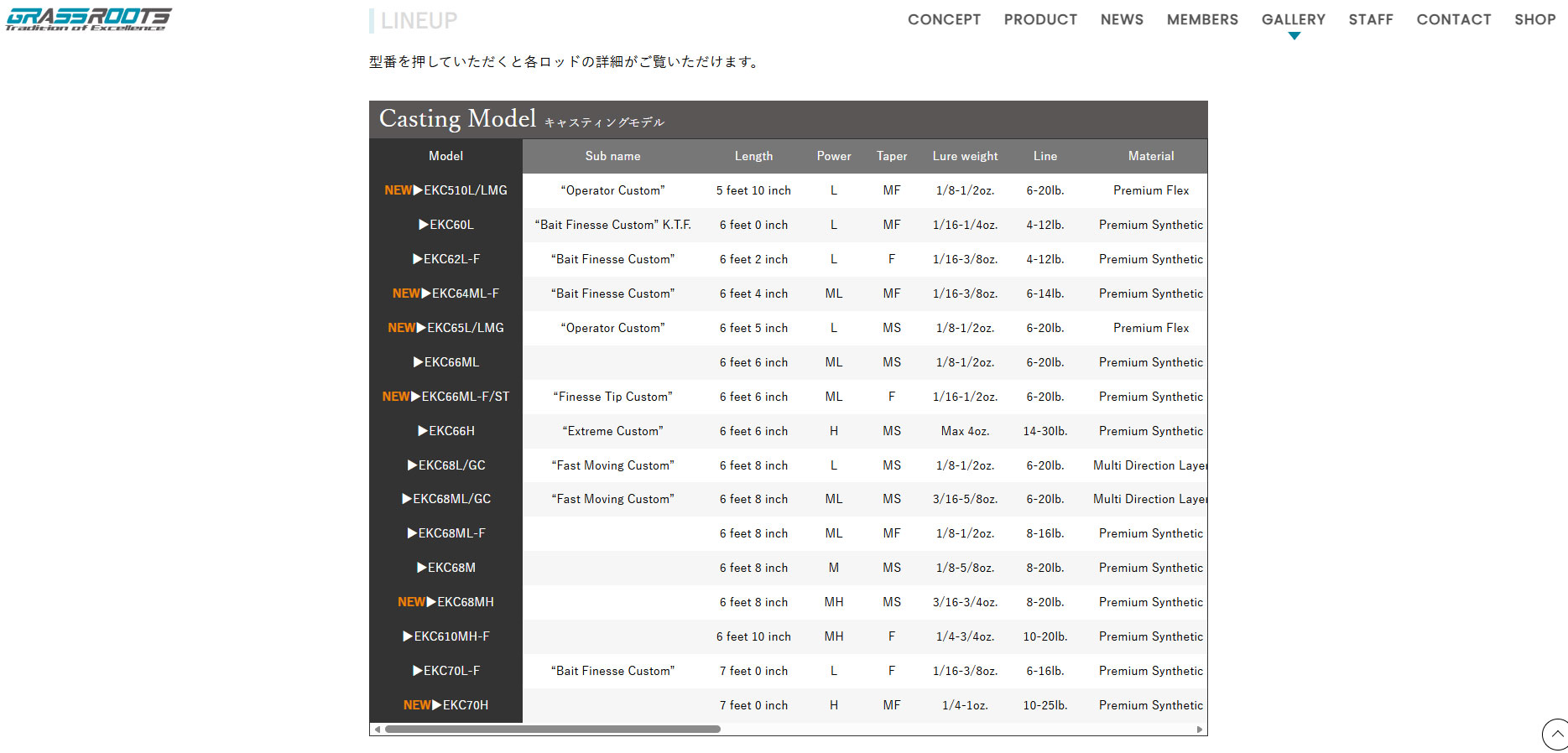This screenshot has height=753, width=1568.
Task: Open model EKC68ML/GC details
Action: 445,499
